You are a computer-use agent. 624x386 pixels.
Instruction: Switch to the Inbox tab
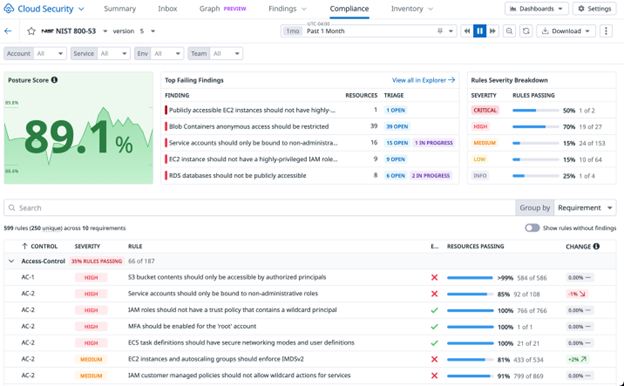tap(168, 9)
